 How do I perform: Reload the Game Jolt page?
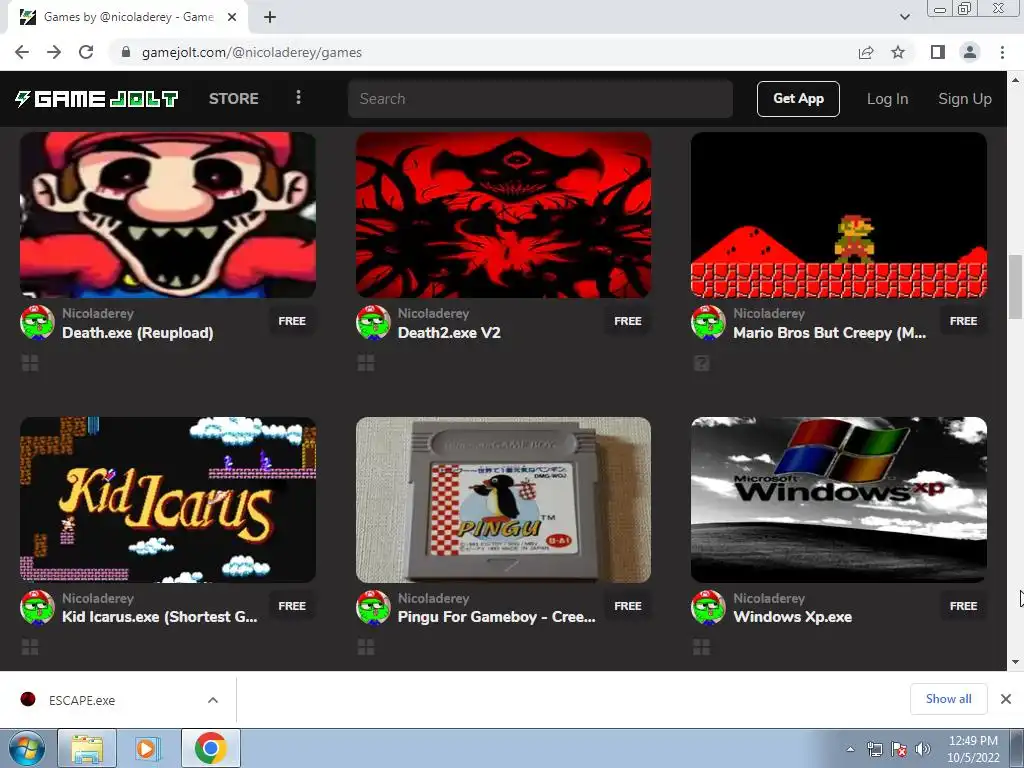click(86, 52)
